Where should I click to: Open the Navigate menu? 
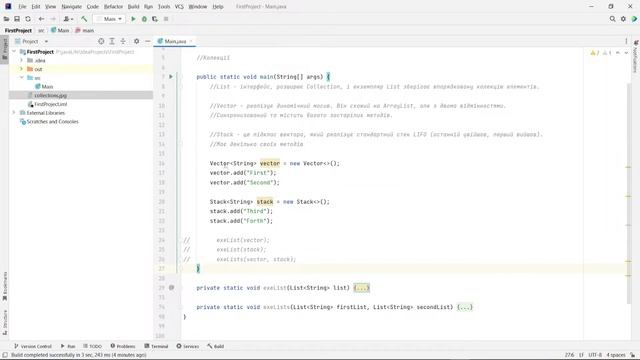(71, 7)
